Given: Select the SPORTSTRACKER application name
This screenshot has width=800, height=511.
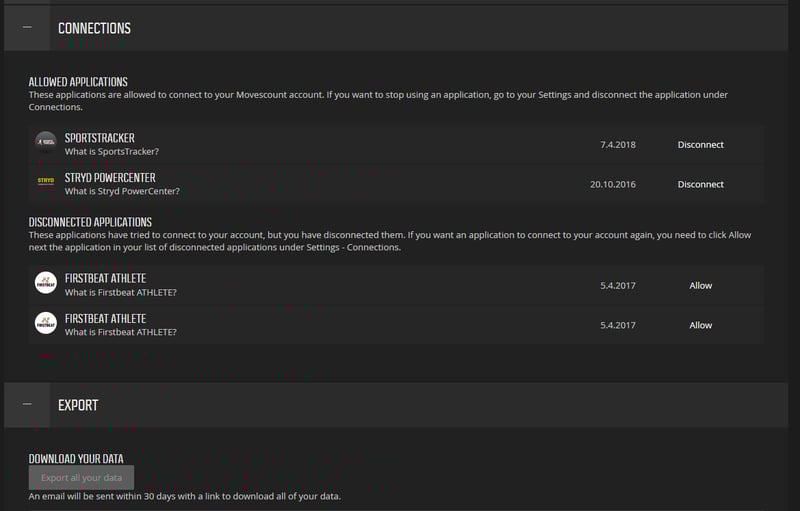Looking at the screenshot, I should pos(100,138).
